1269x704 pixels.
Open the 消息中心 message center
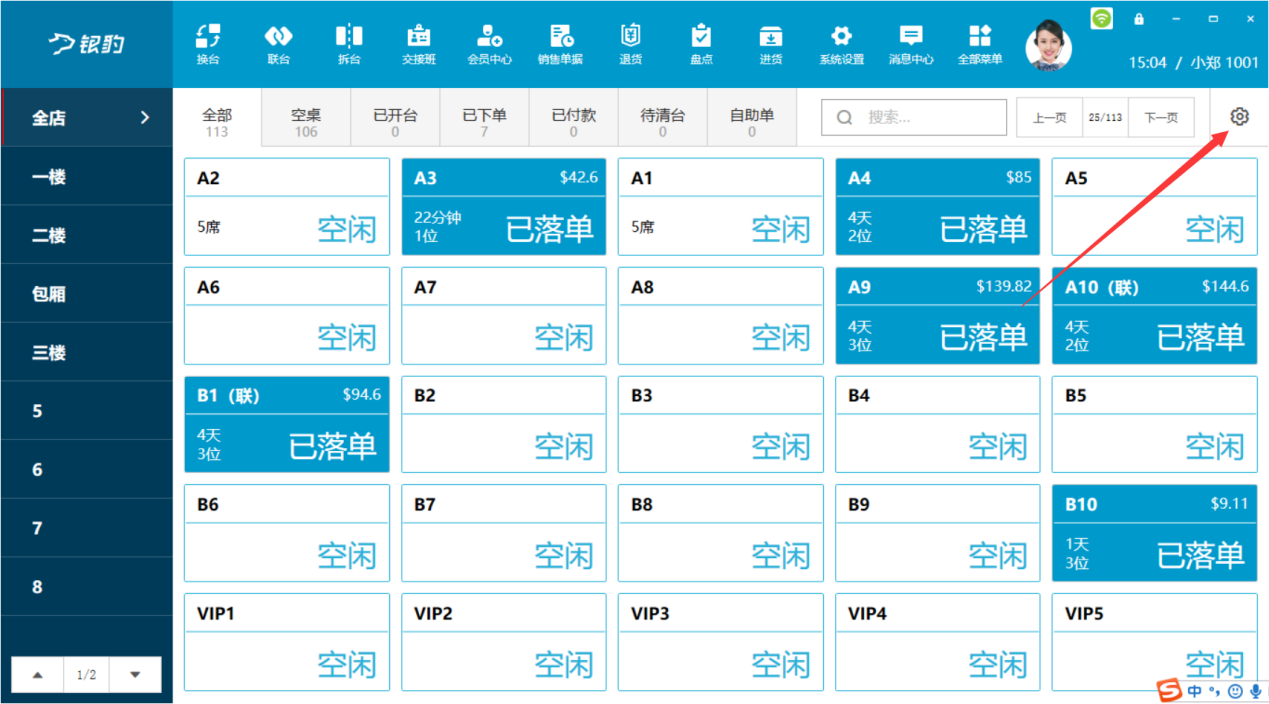coord(911,44)
